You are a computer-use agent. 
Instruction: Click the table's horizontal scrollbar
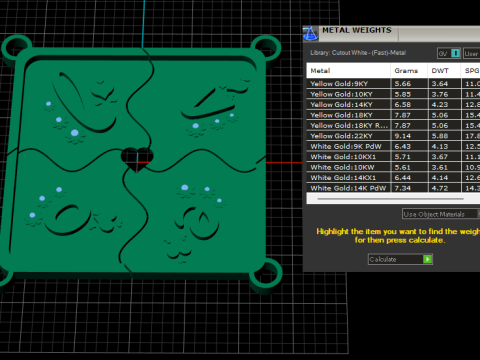pos(391,199)
